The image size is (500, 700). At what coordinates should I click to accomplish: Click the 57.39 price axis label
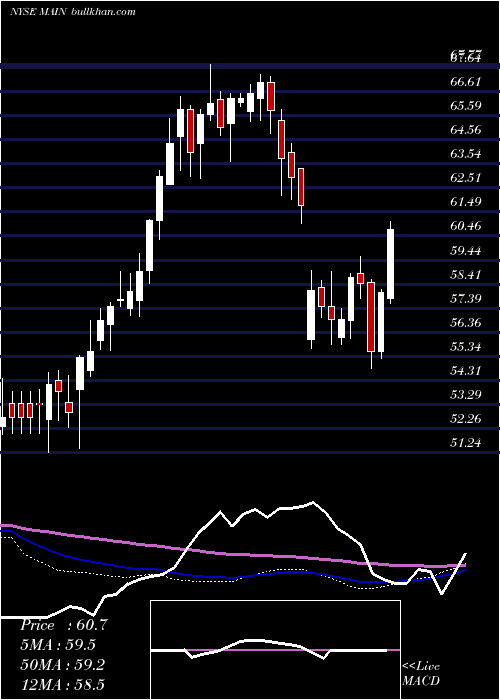pyautogui.click(x=466, y=298)
